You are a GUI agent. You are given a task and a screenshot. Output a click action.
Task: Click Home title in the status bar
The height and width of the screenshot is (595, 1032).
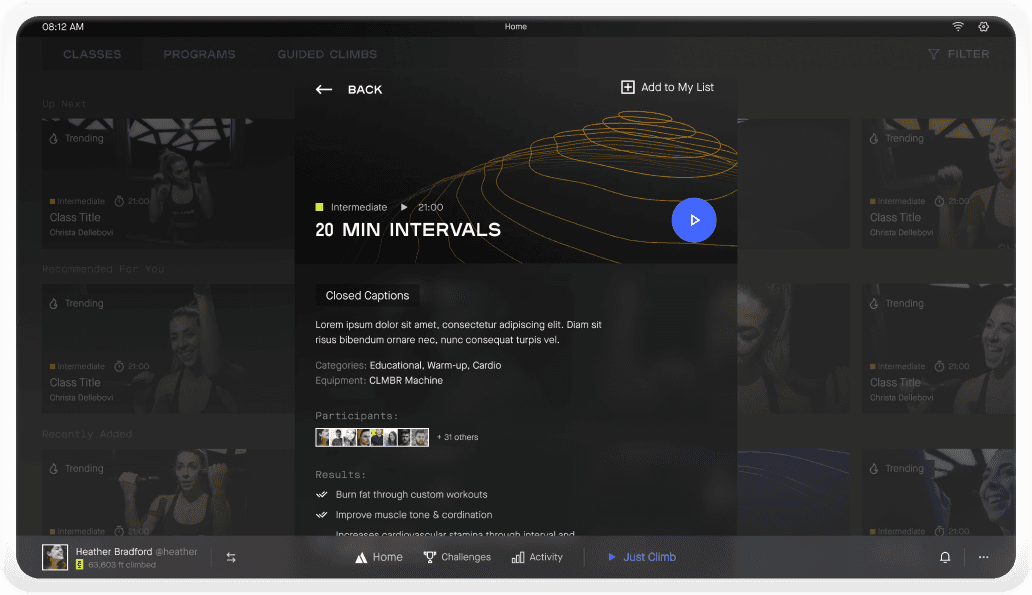(516, 26)
